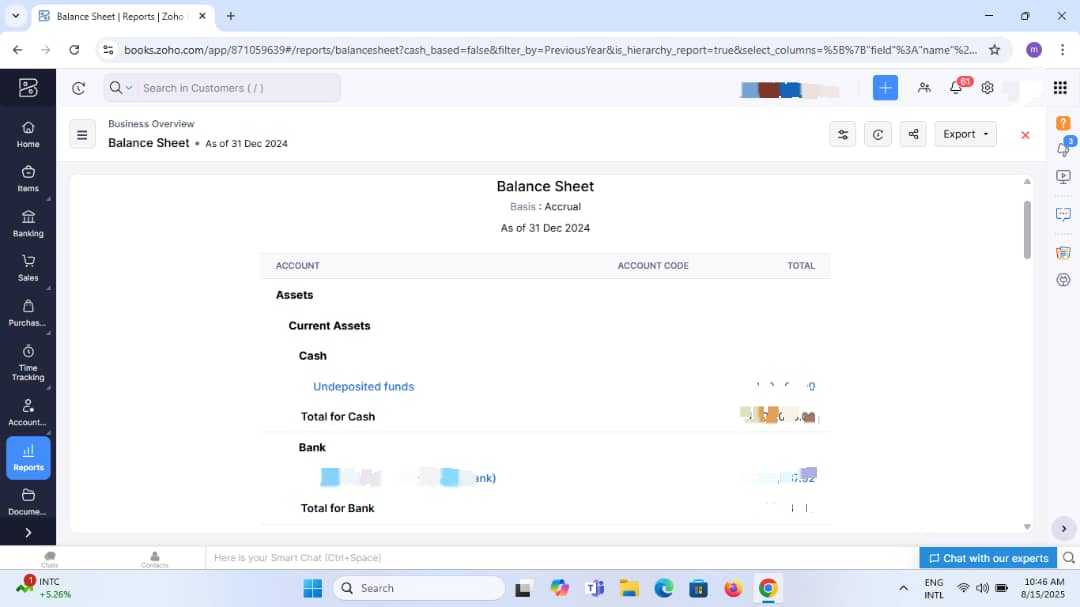Open the Windows Start menu
The width and height of the screenshot is (1080, 607).
click(313, 588)
